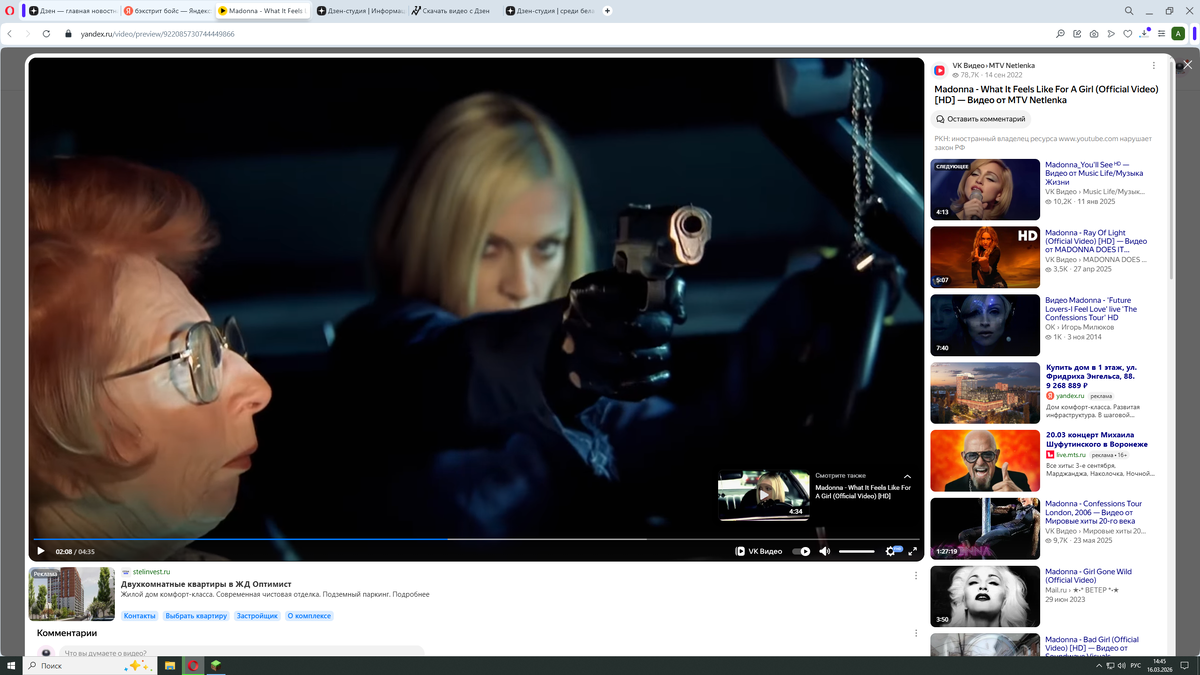
Task: Click Что вы думаете о видео comment field
Action: (240, 653)
